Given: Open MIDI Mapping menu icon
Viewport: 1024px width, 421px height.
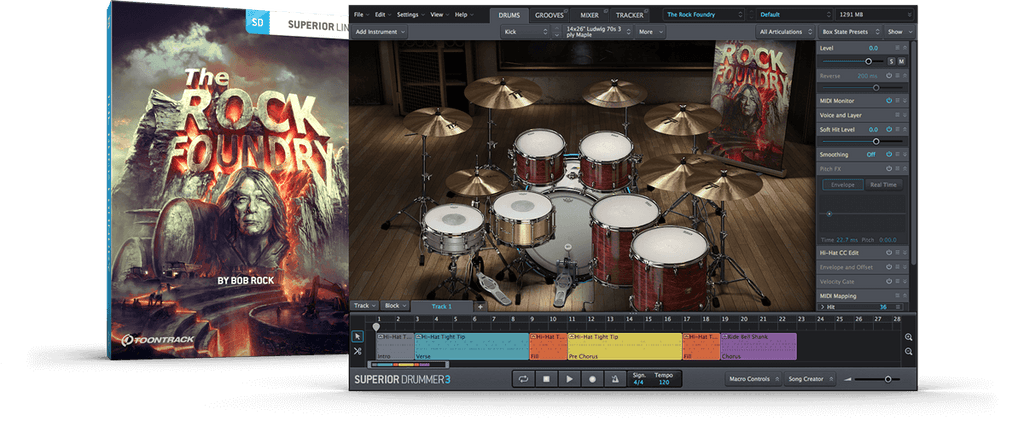Looking at the screenshot, I should click(x=897, y=296).
